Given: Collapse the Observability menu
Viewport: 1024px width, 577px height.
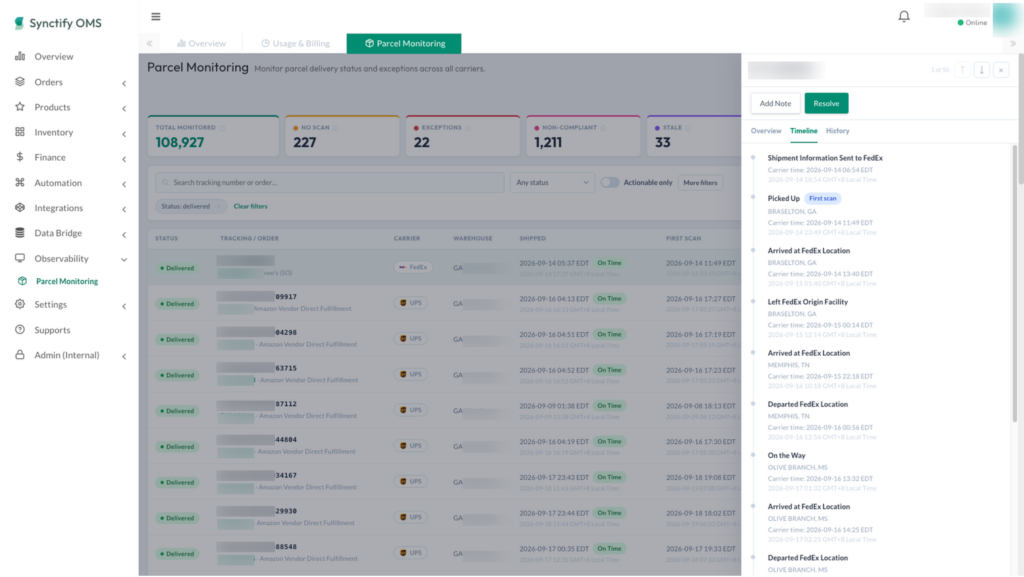Looking at the screenshot, I should pyautogui.click(x=124, y=259).
